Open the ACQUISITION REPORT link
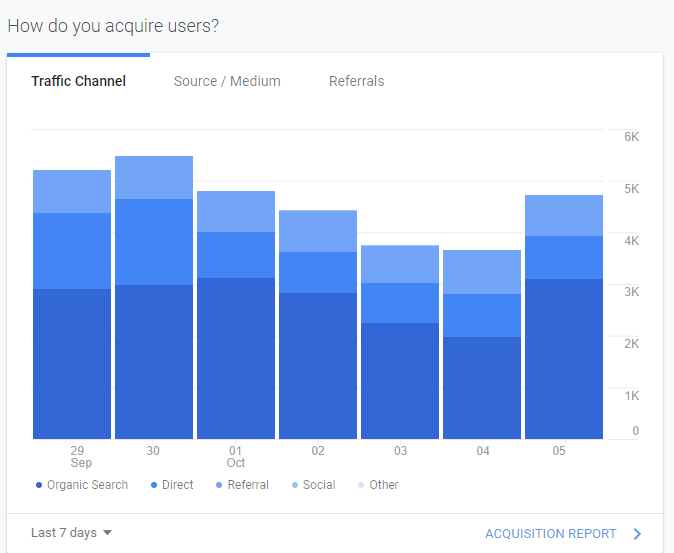The width and height of the screenshot is (674, 553). pyautogui.click(x=550, y=534)
